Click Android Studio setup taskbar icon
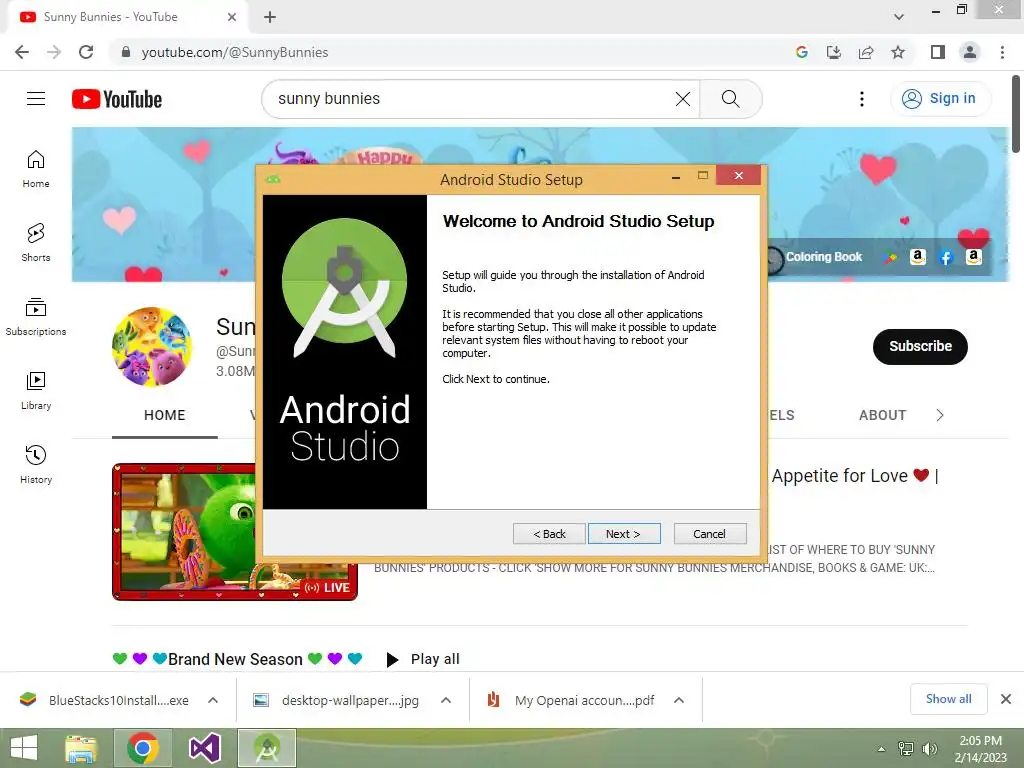1024x768 pixels. (266, 748)
